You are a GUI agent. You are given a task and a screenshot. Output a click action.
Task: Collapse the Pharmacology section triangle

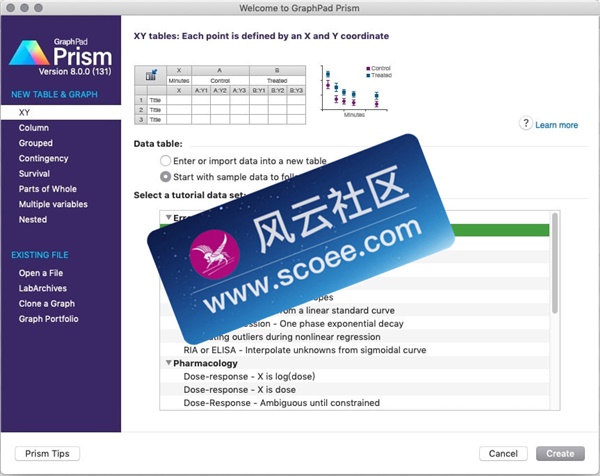pos(167,363)
